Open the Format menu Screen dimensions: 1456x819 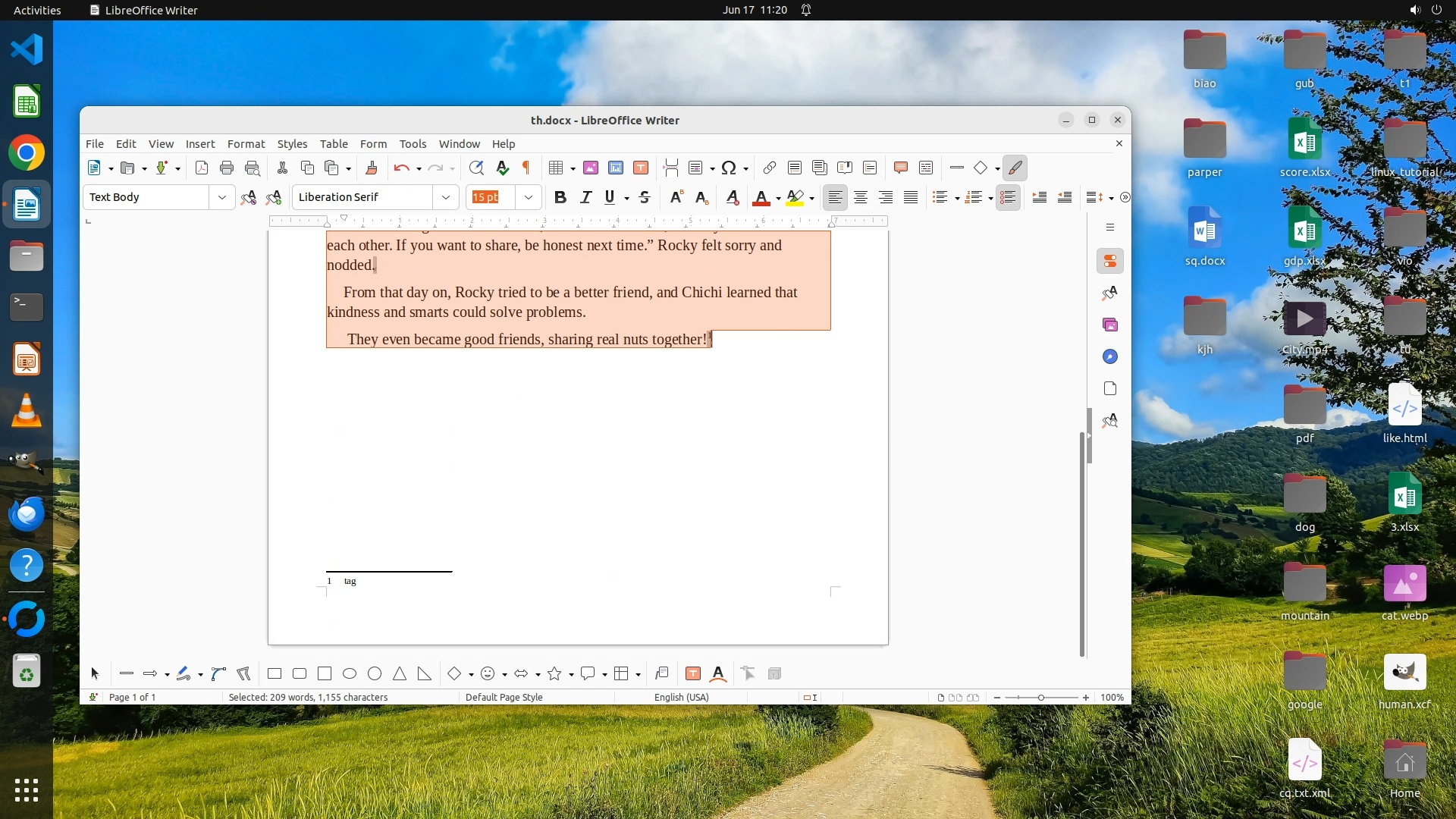[246, 144]
